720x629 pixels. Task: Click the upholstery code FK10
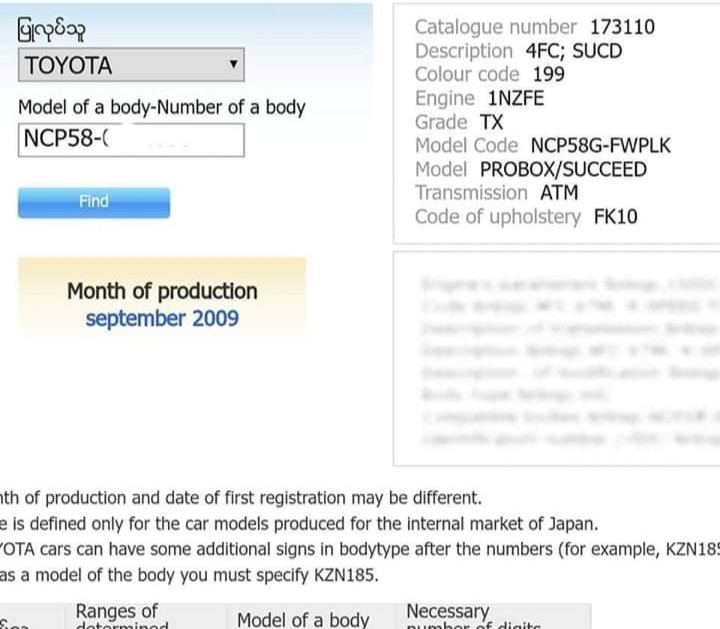(x=615, y=217)
